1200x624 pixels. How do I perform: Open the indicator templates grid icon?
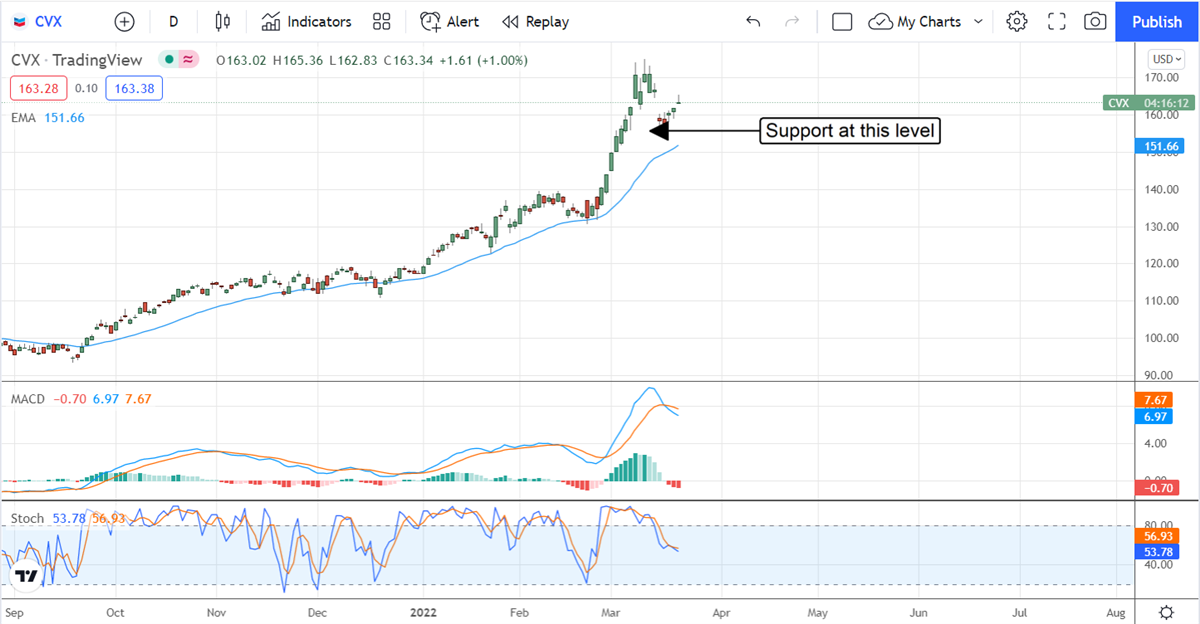point(381,21)
